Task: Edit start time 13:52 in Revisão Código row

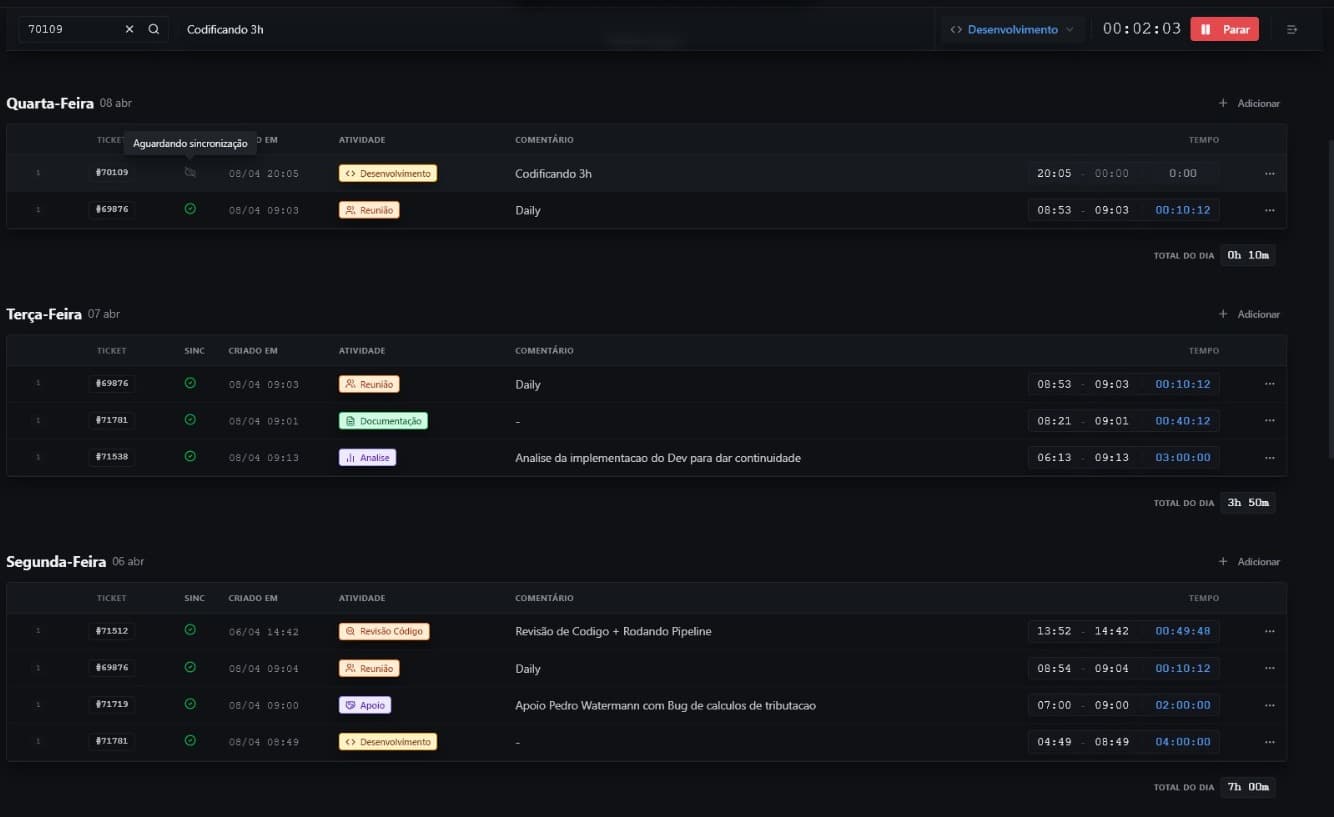Action: (x=1054, y=632)
